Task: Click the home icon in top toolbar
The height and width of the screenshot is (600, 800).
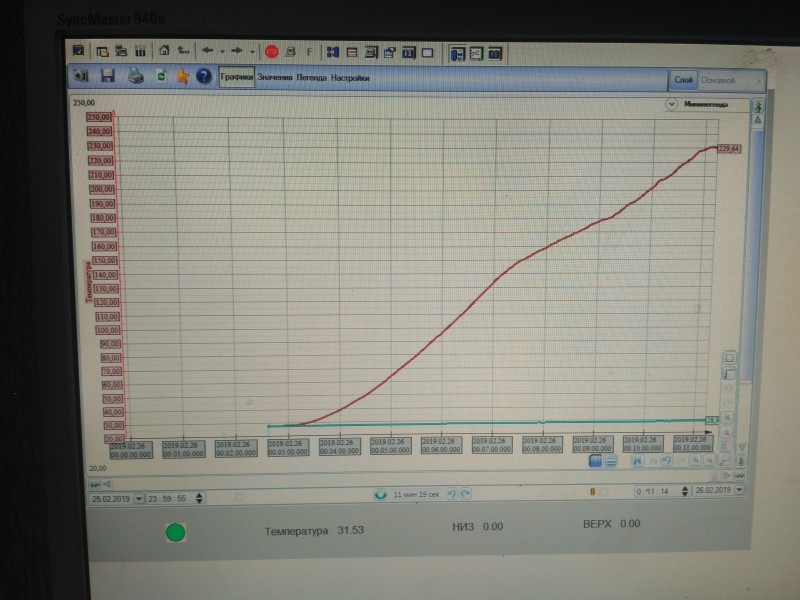Action: point(164,50)
